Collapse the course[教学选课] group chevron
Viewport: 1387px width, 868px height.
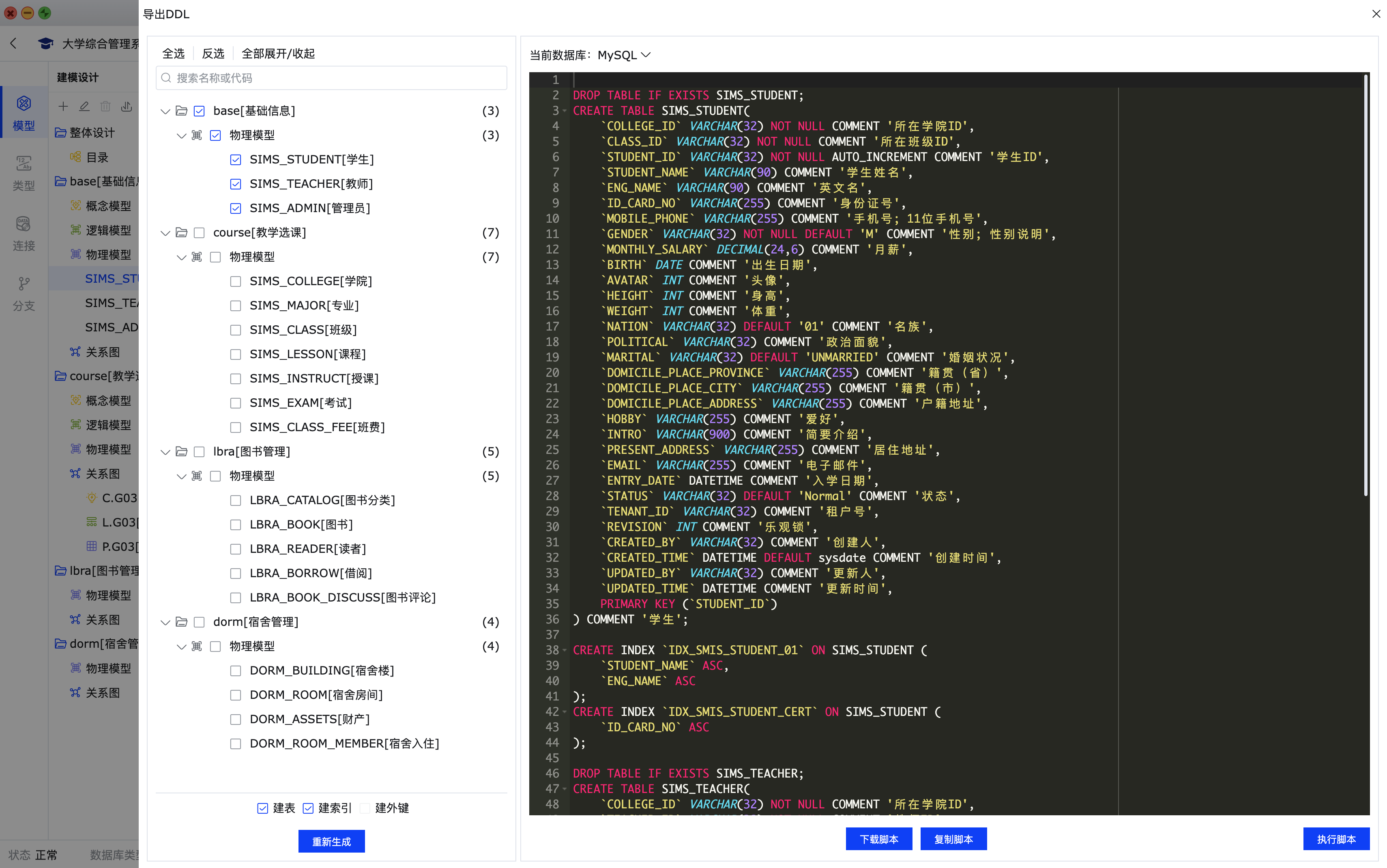coord(165,233)
